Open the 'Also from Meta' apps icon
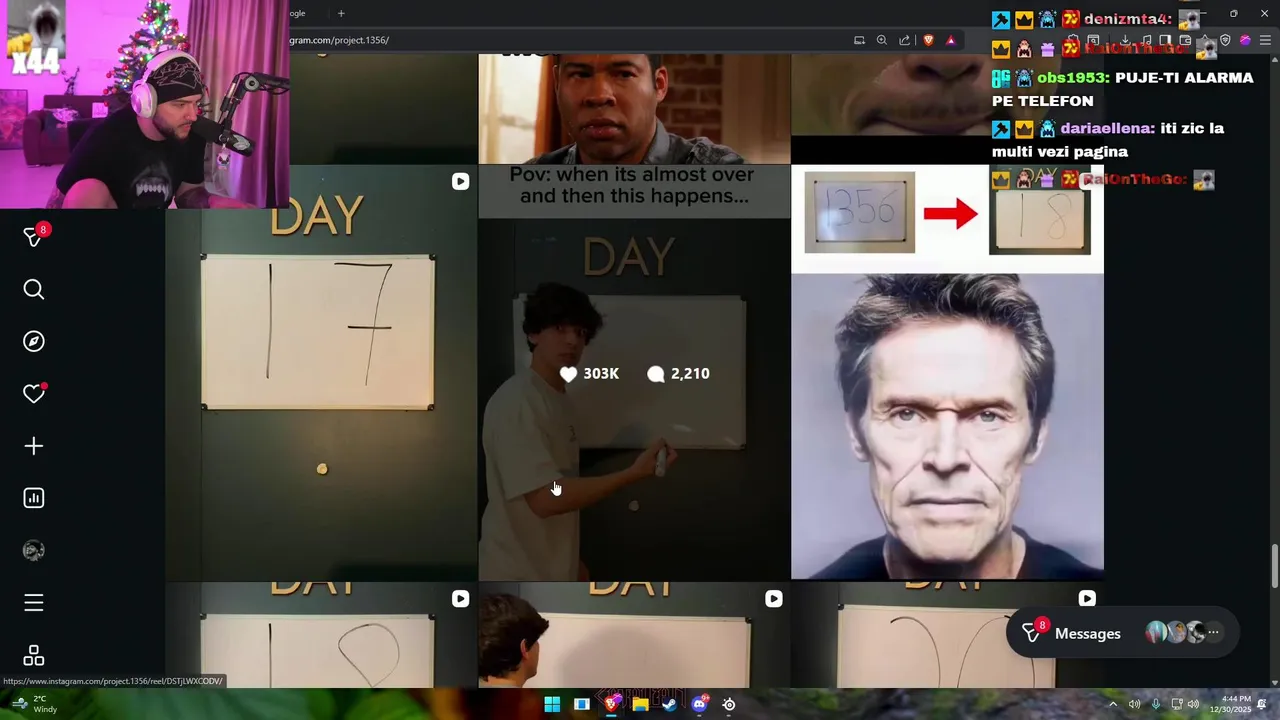The height and width of the screenshot is (720, 1280). coord(34,655)
